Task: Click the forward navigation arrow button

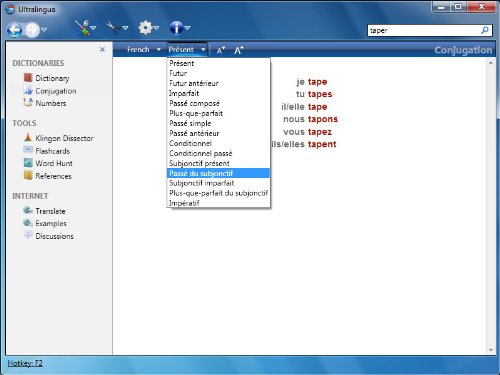Action: click(x=32, y=30)
